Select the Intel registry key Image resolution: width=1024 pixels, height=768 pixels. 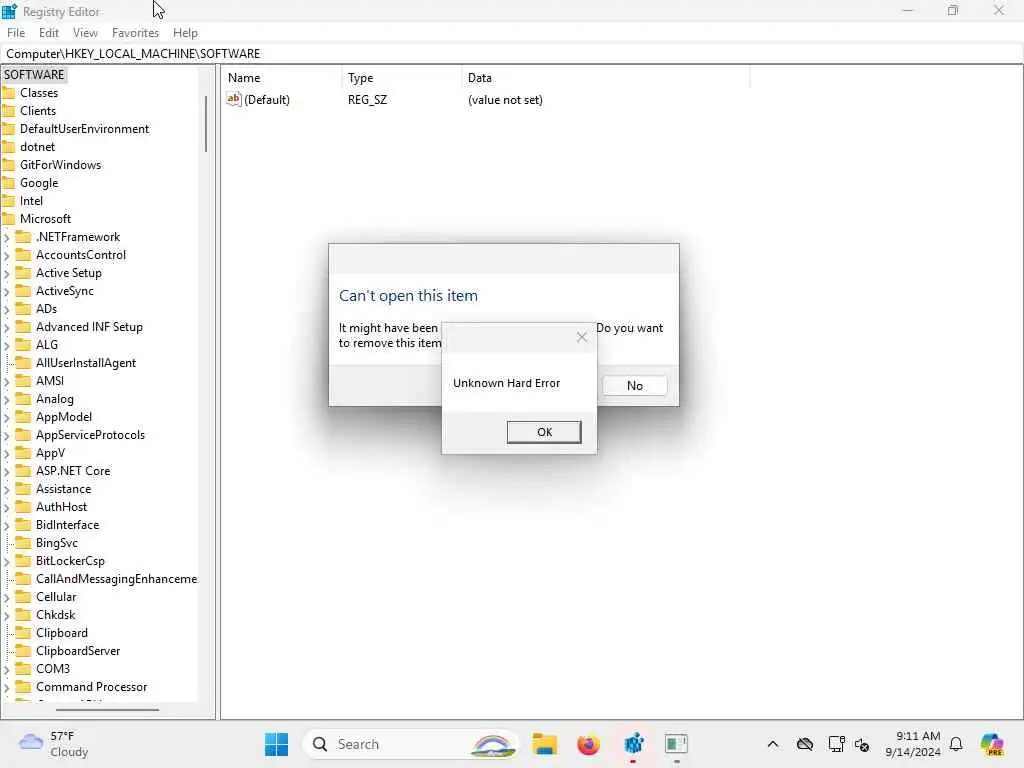pos(31,201)
